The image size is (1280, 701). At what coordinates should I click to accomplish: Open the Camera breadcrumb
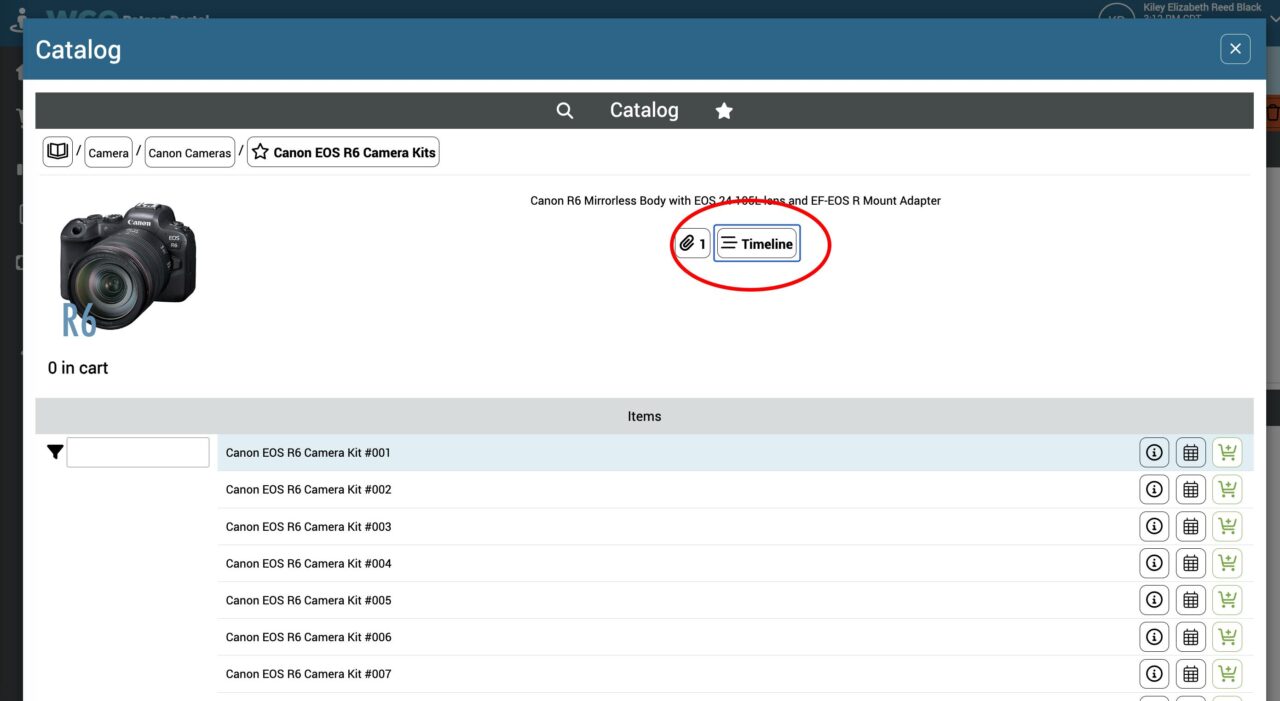point(108,152)
